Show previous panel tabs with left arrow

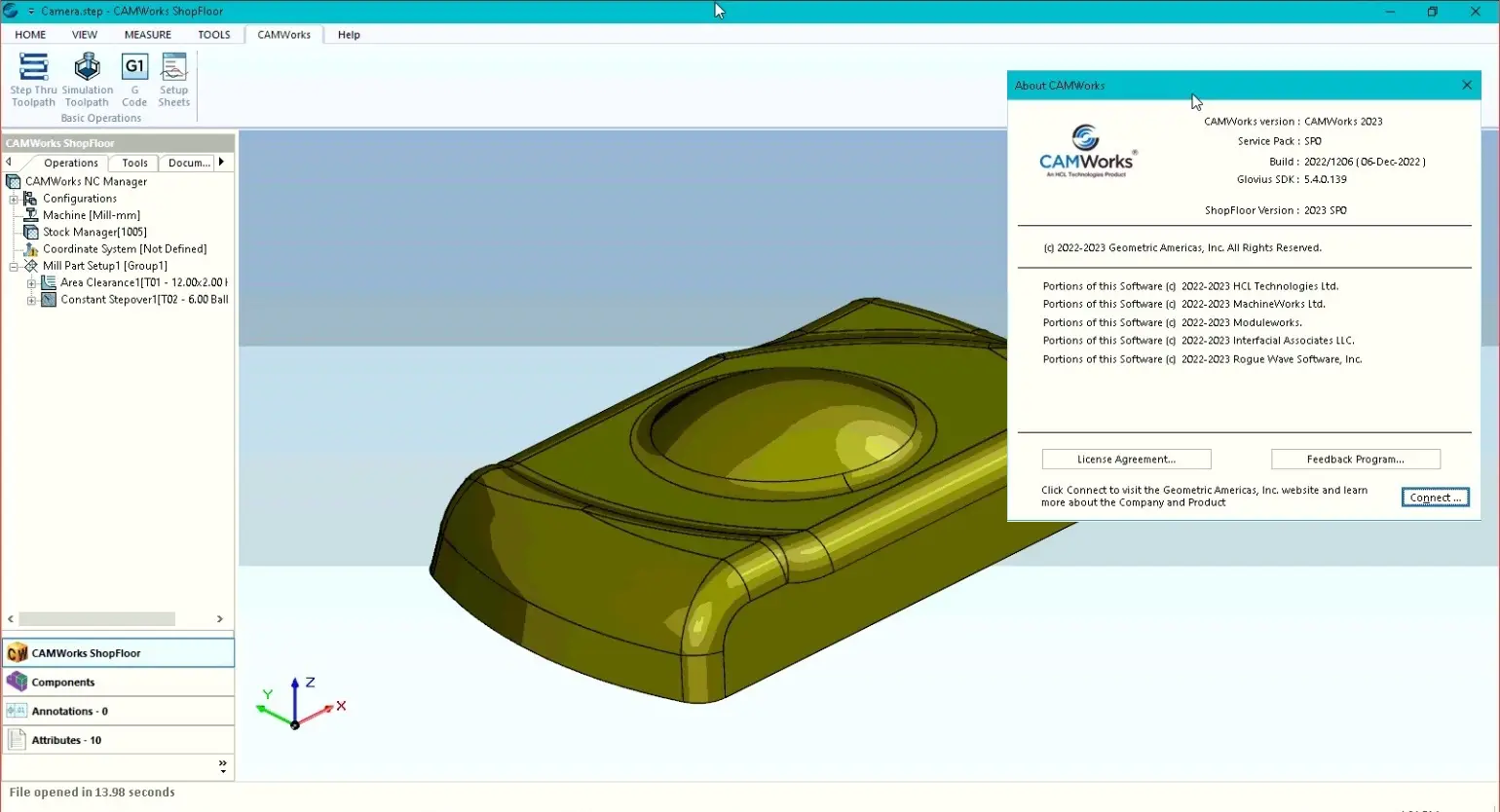tap(9, 162)
